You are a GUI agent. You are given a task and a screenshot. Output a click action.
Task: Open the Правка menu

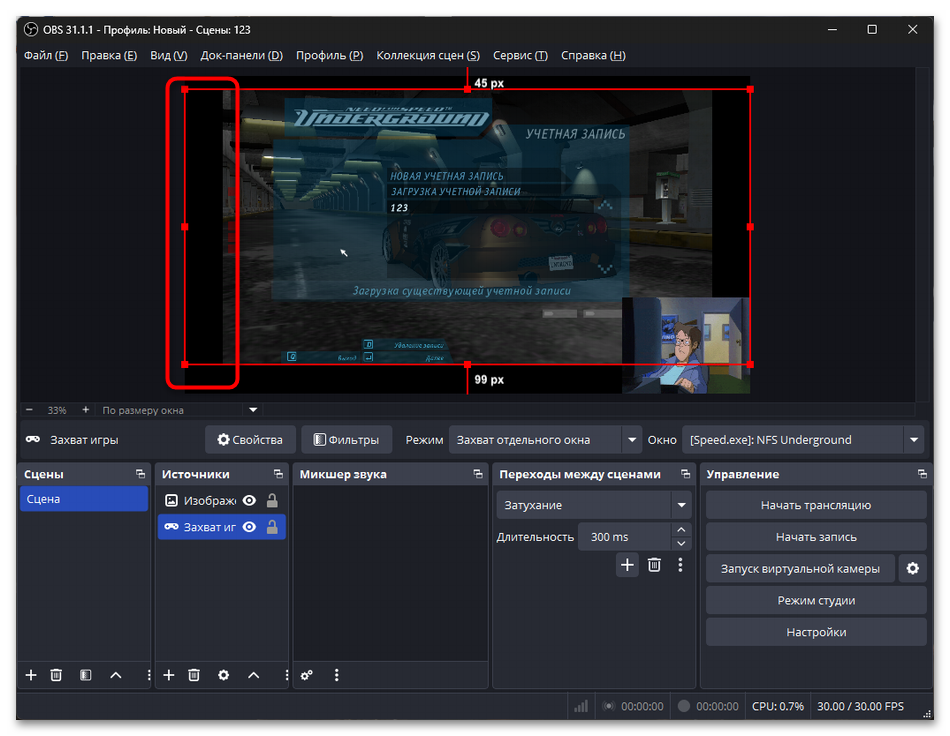point(109,55)
